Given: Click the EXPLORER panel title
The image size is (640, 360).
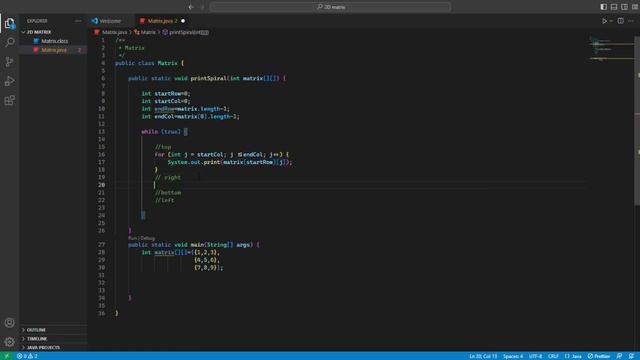Looking at the screenshot, I should pos(37,21).
